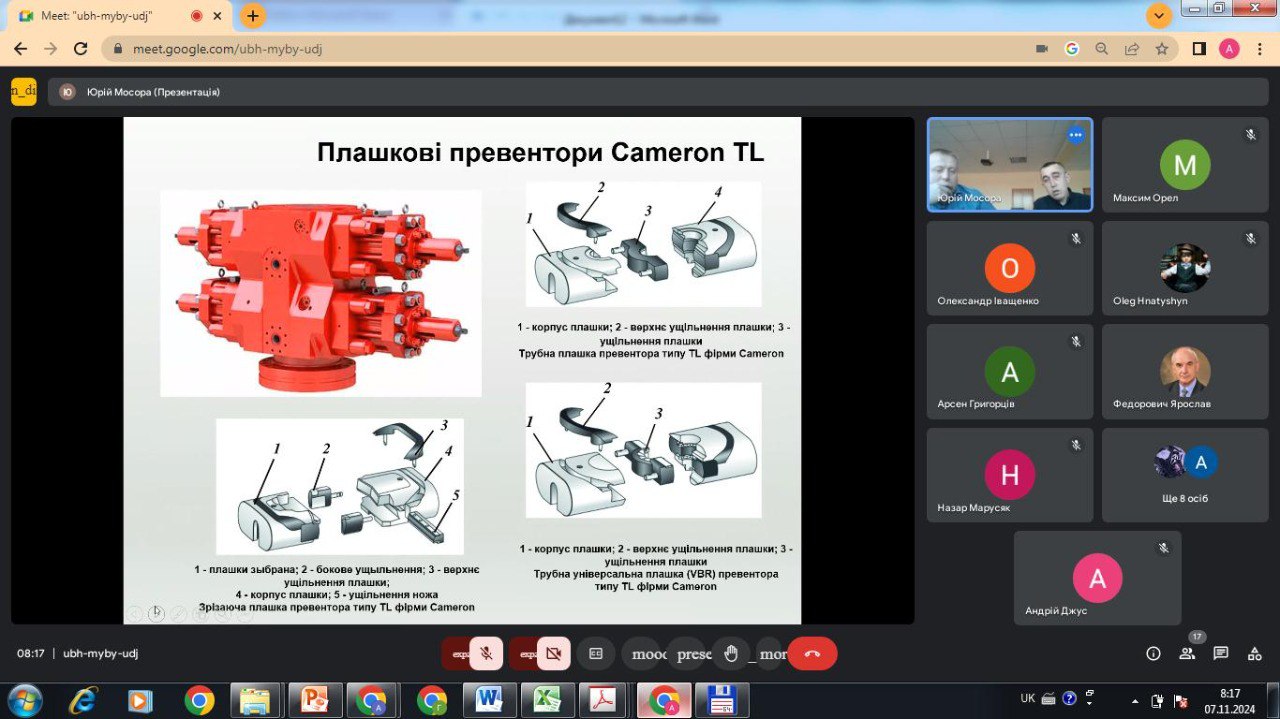Toggle the camera off button

tap(553, 654)
